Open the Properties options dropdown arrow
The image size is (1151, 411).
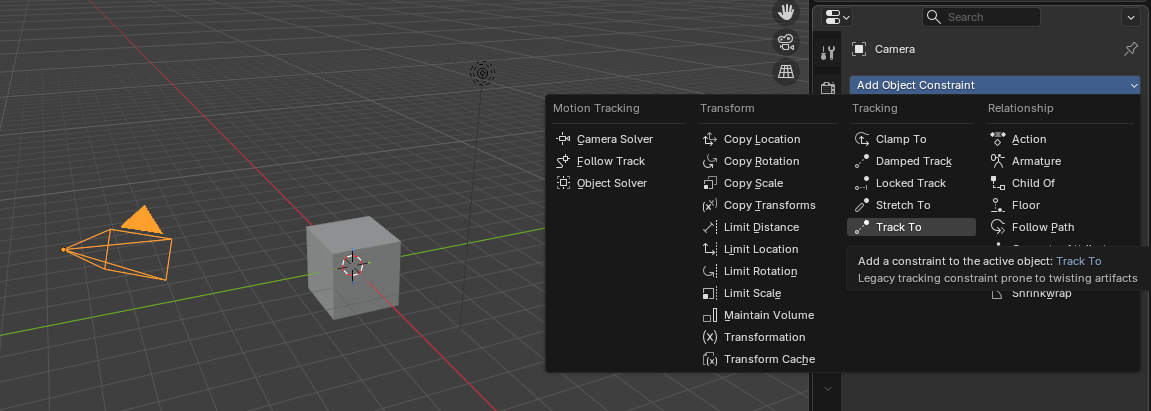coord(1130,17)
